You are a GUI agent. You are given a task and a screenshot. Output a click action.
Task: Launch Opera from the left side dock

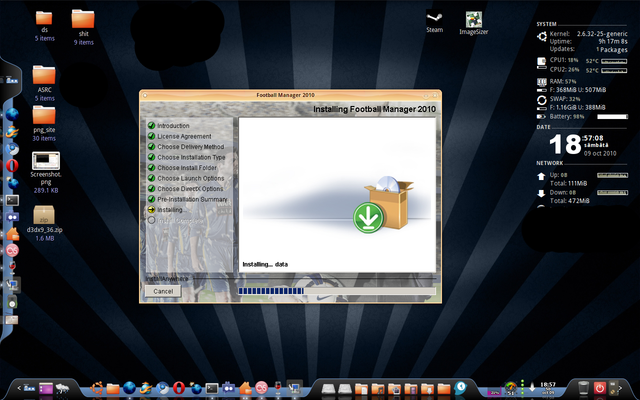[12, 165]
